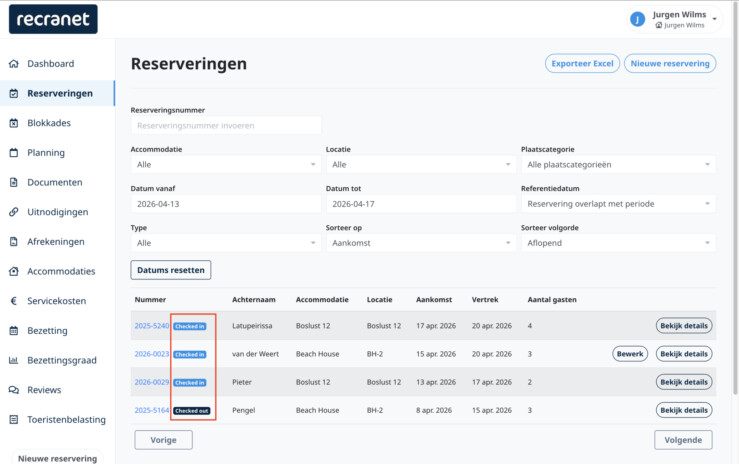Viewport: 739px width, 464px height.
Task: Click the Nummer column header
Action: coord(150,300)
